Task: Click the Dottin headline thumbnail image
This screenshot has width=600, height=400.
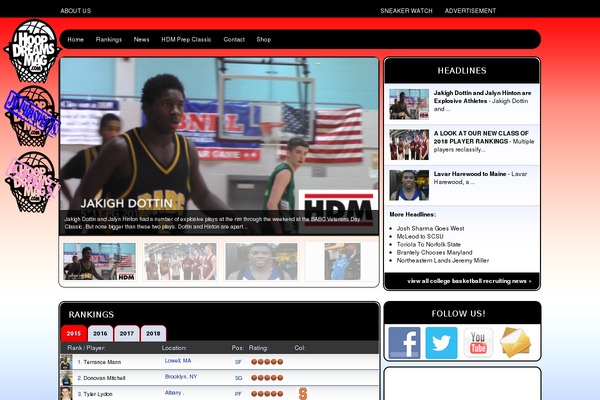Action: 409,104
